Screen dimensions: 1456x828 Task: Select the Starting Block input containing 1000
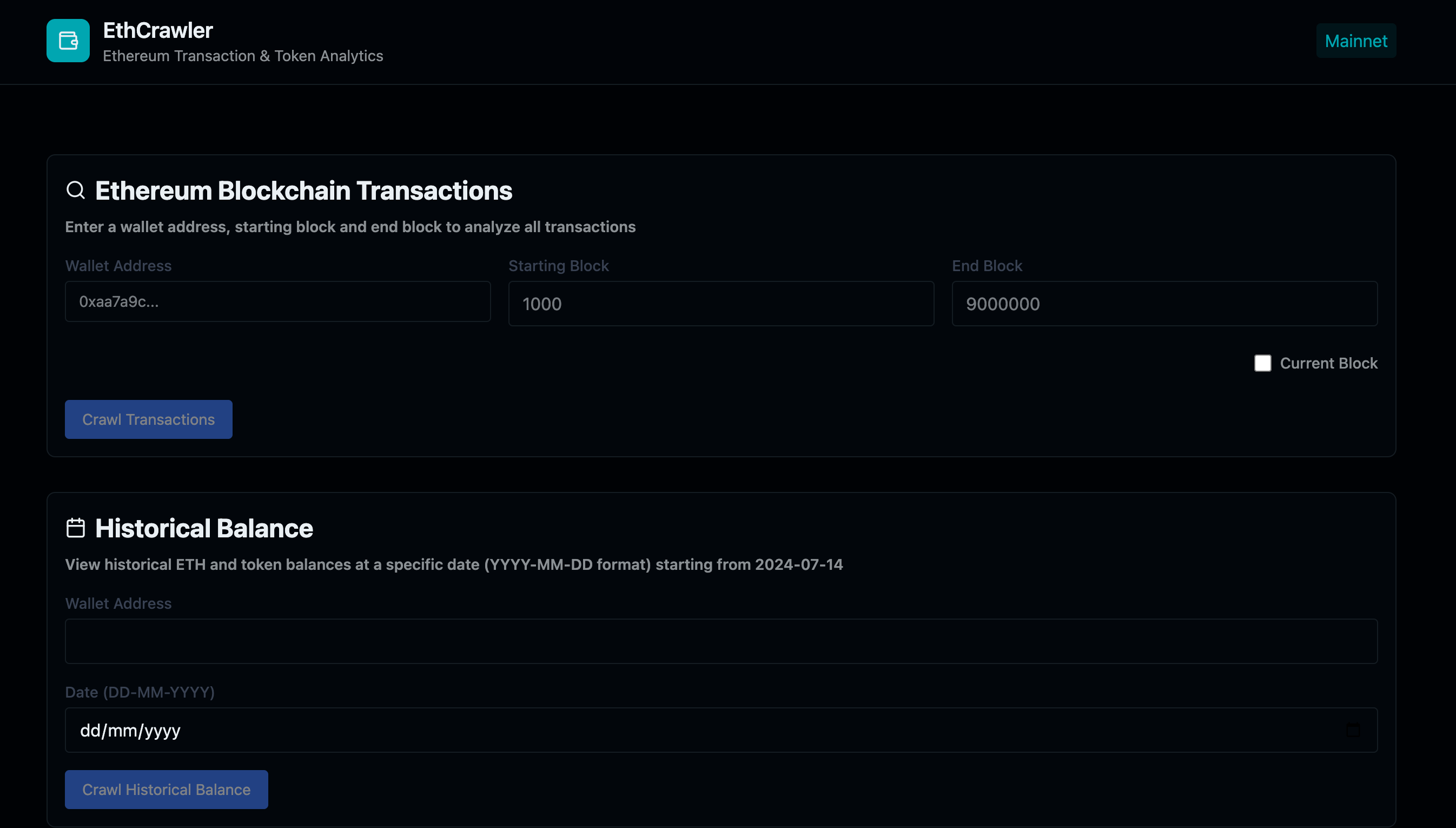[720, 303]
